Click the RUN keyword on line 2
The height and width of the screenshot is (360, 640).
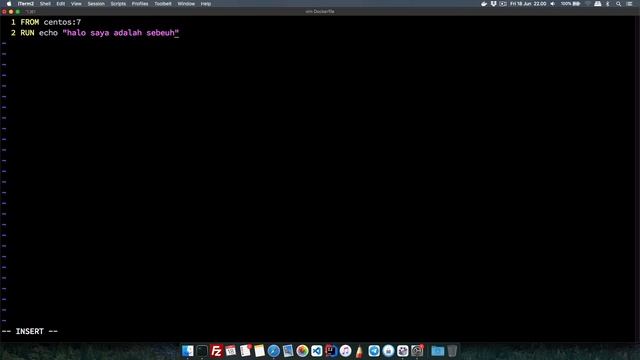27,33
